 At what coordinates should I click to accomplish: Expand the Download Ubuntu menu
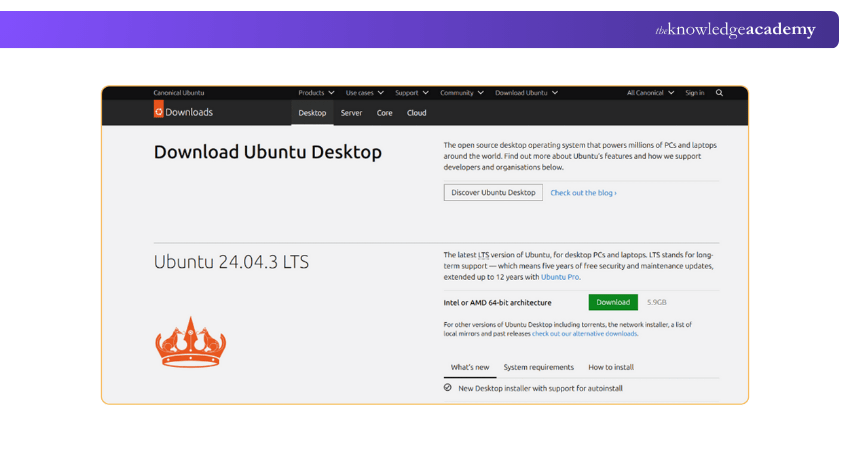point(526,93)
